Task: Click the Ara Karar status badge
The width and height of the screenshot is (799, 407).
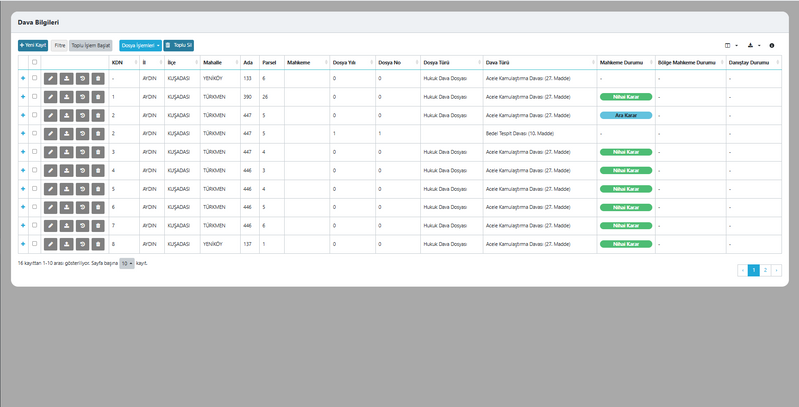Action: pyautogui.click(x=625, y=115)
